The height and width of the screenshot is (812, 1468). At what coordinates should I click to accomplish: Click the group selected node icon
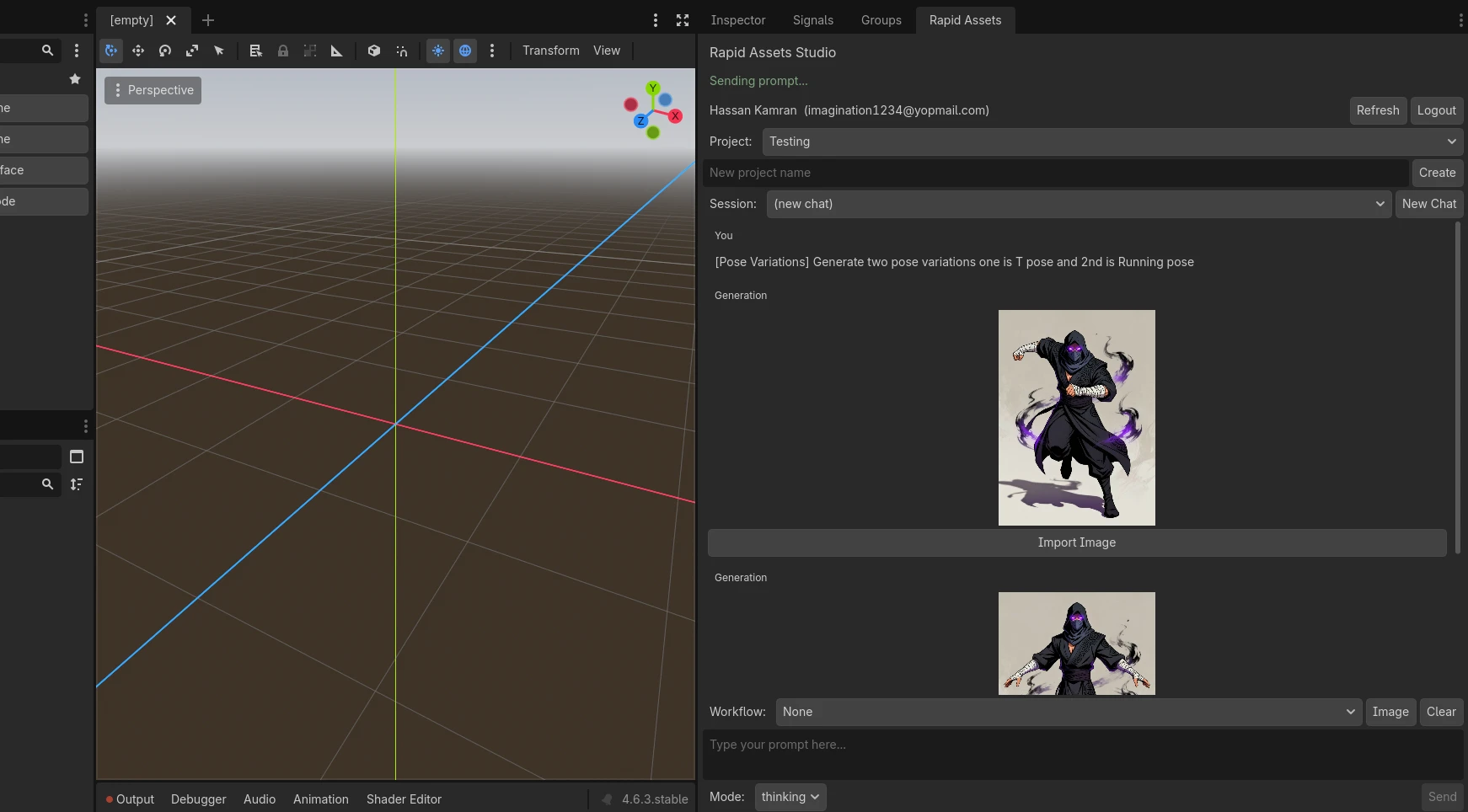tap(310, 51)
